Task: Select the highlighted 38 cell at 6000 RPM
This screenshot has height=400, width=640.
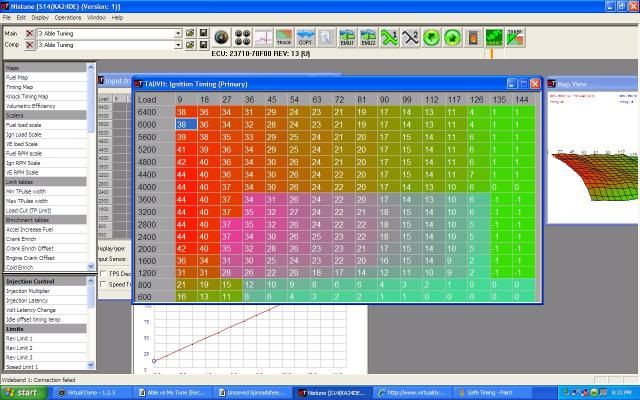Action: pyautogui.click(x=181, y=124)
